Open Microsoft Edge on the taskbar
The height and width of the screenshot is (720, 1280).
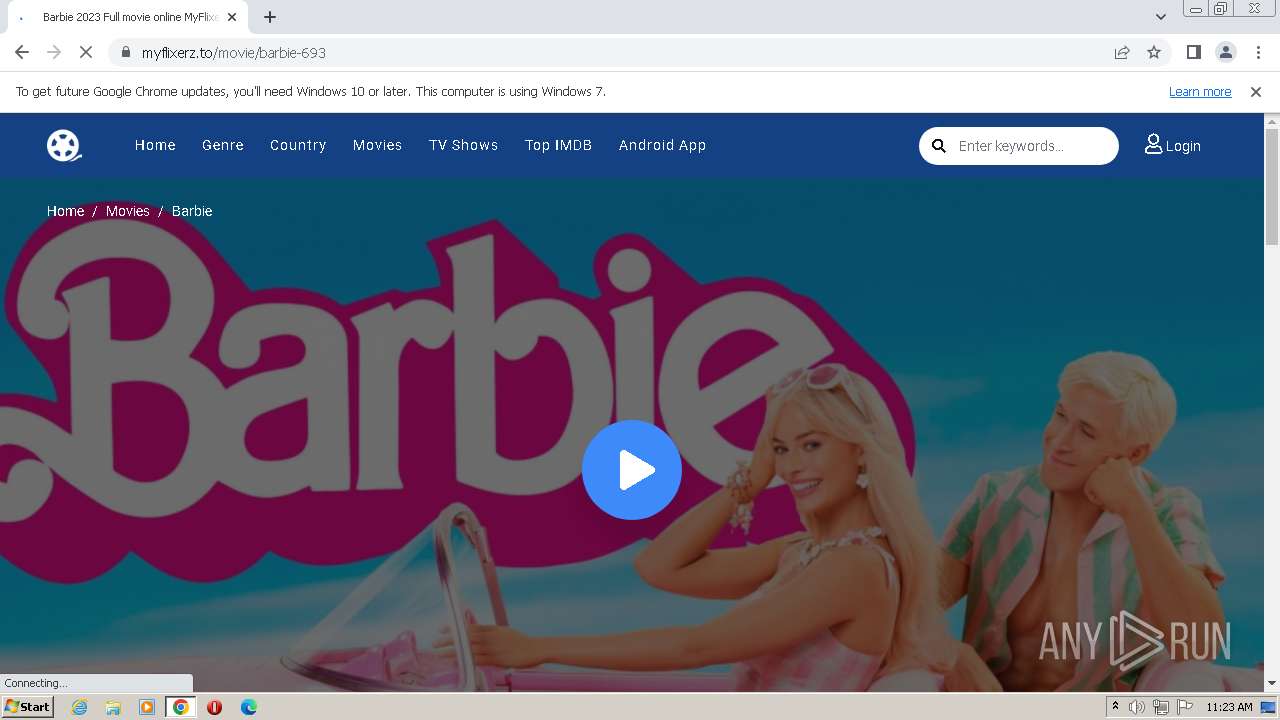(248, 707)
